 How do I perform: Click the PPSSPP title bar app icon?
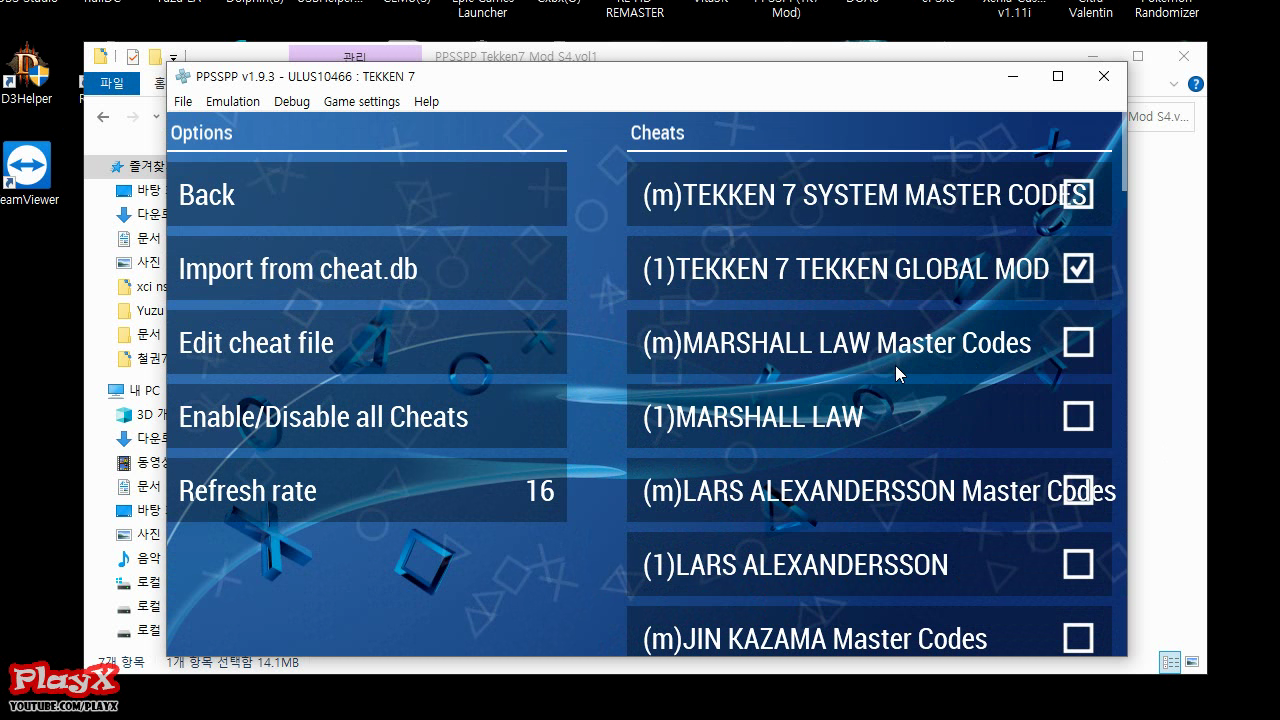pos(183,76)
